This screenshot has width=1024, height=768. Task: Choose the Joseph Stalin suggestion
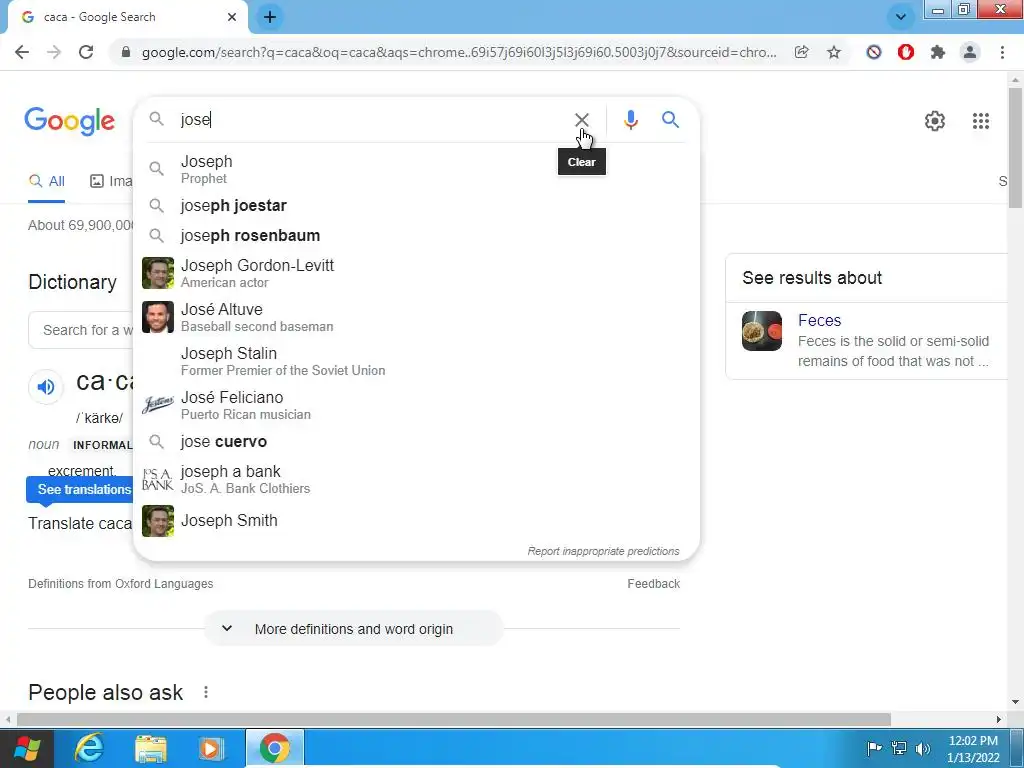pyautogui.click(x=416, y=360)
